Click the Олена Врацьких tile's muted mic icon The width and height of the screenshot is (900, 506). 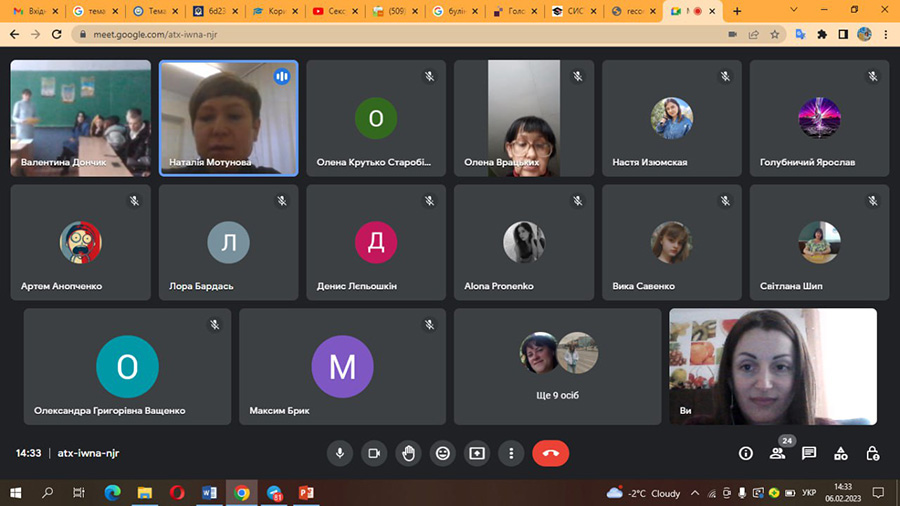[x=577, y=76]
